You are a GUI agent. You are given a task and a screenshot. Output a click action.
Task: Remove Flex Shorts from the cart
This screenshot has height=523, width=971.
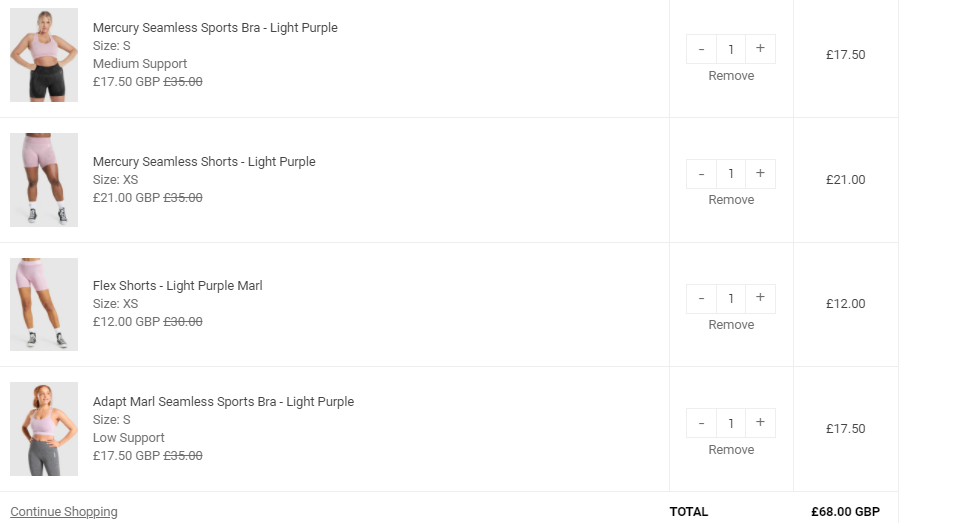[731, 325]
